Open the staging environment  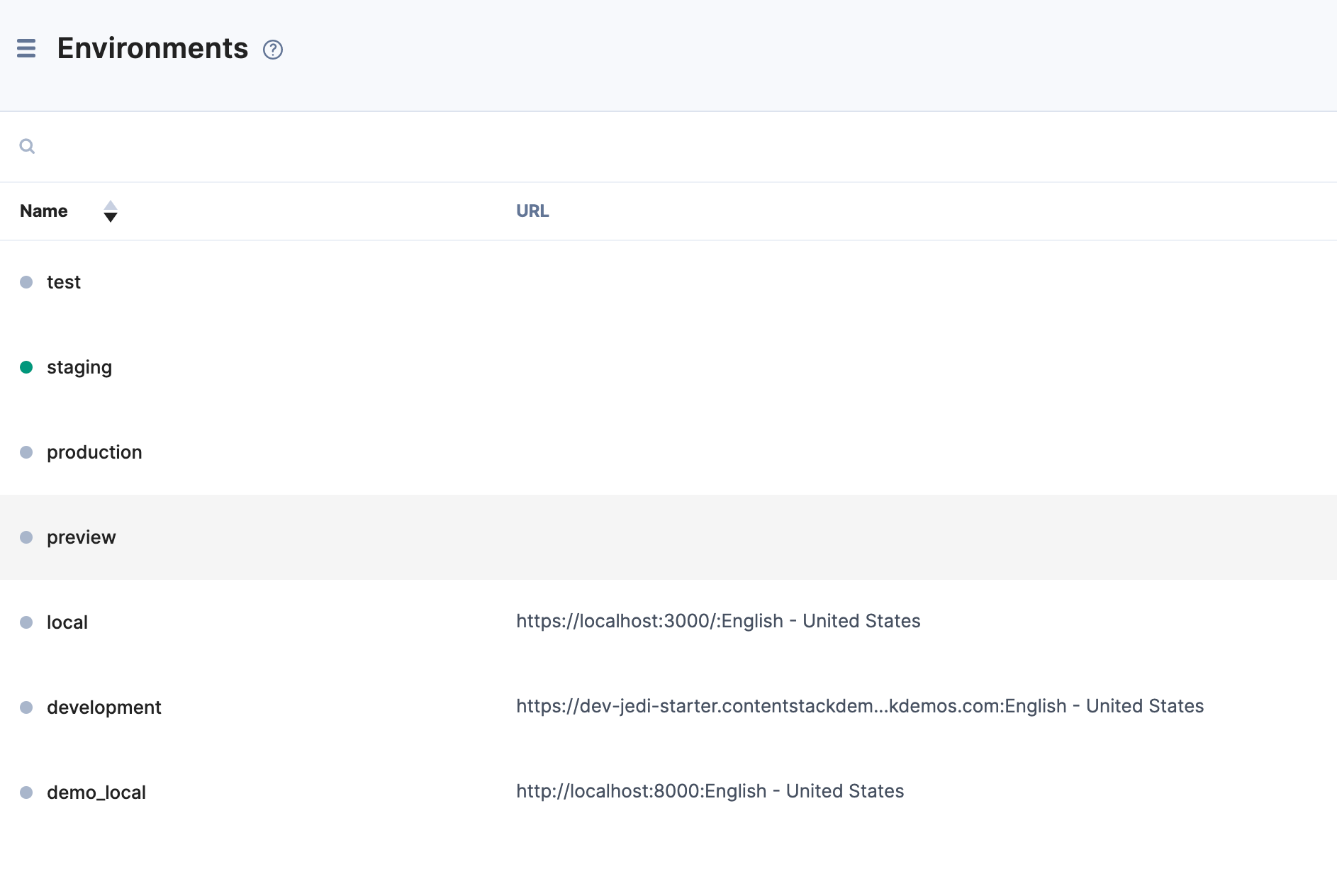79,367
